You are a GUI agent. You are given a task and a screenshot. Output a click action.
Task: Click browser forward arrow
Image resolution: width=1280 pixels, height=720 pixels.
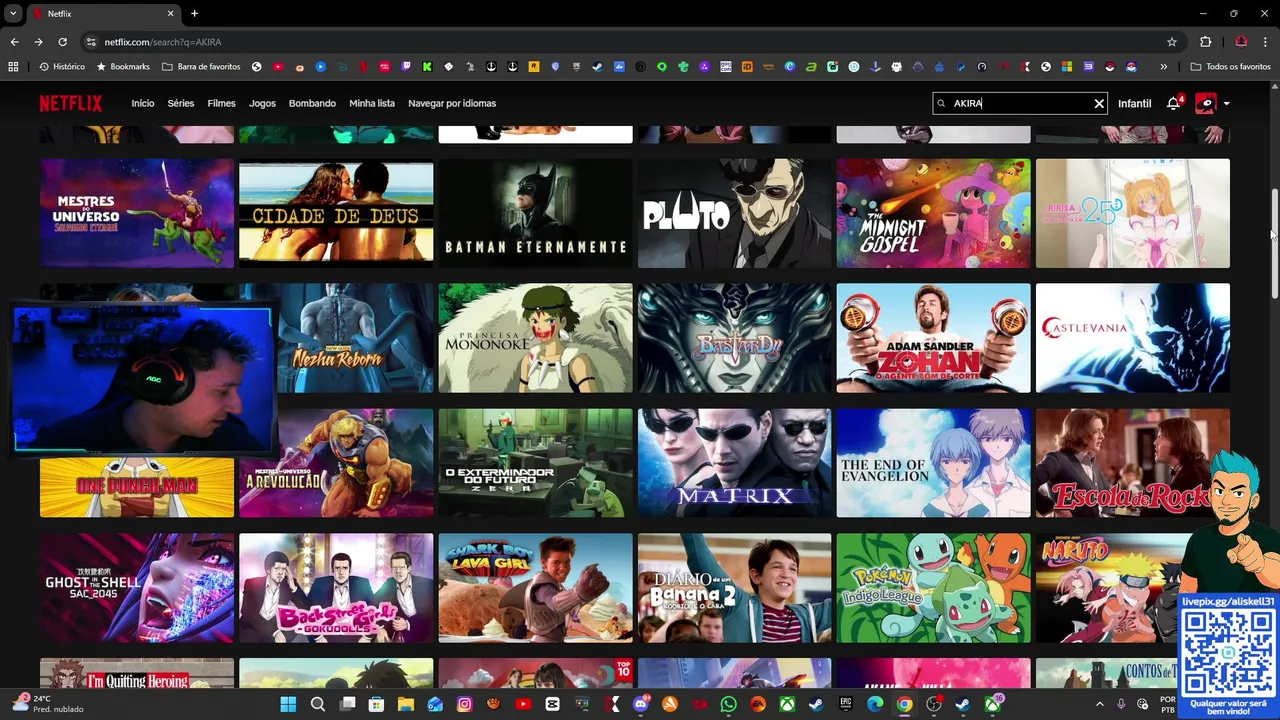(x=38, y=42)
